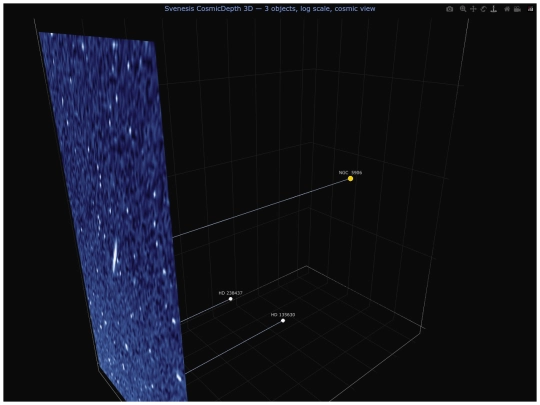
Task: Select the yellow NGC 5986 marker
Action: (350, 178)
